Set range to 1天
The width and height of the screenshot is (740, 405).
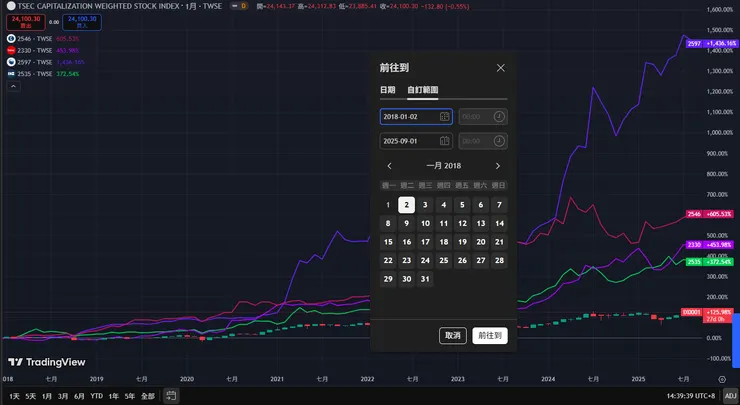pos(14,396)
